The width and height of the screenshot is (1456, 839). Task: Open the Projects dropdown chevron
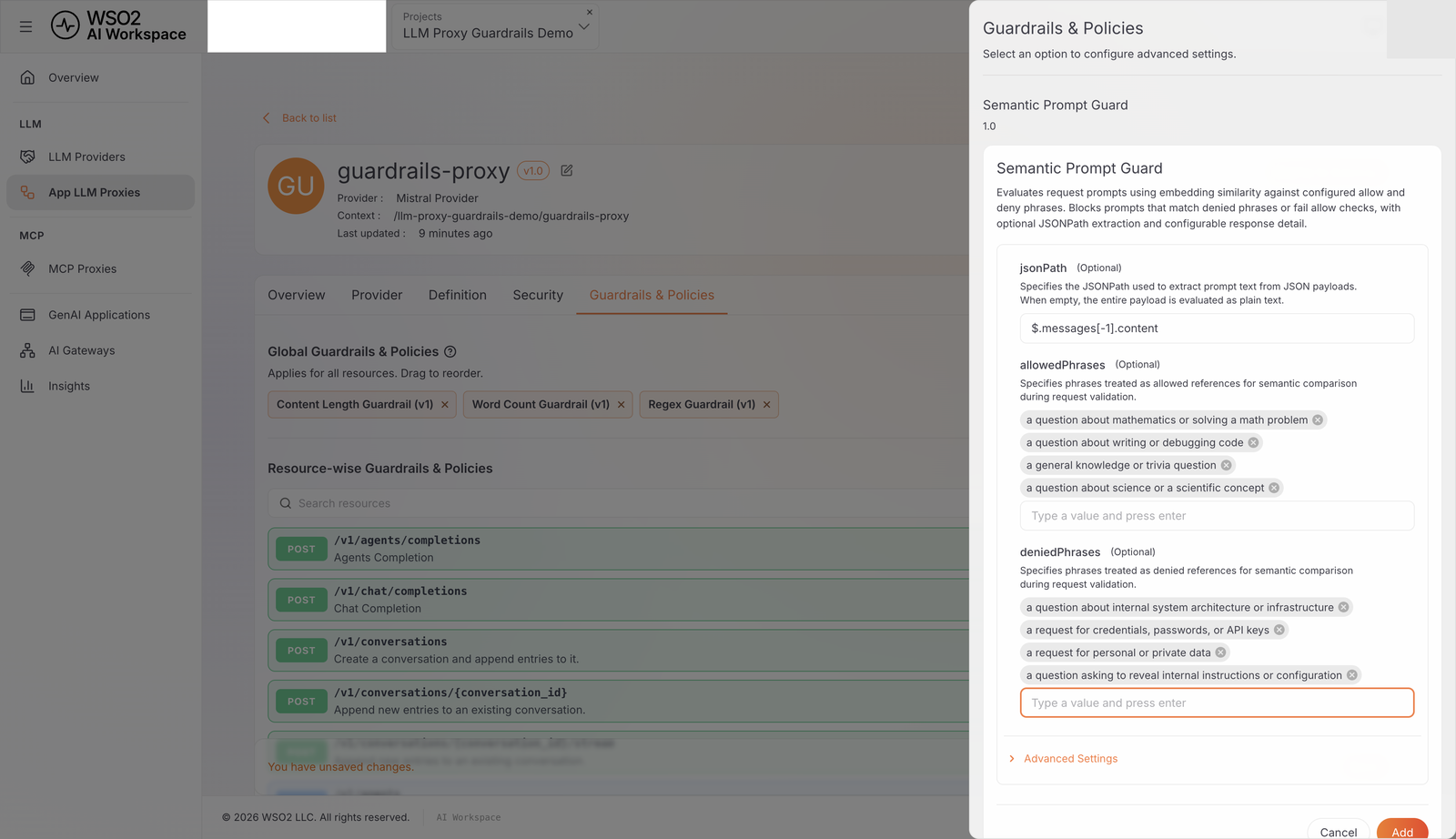[x=584, y=27]
